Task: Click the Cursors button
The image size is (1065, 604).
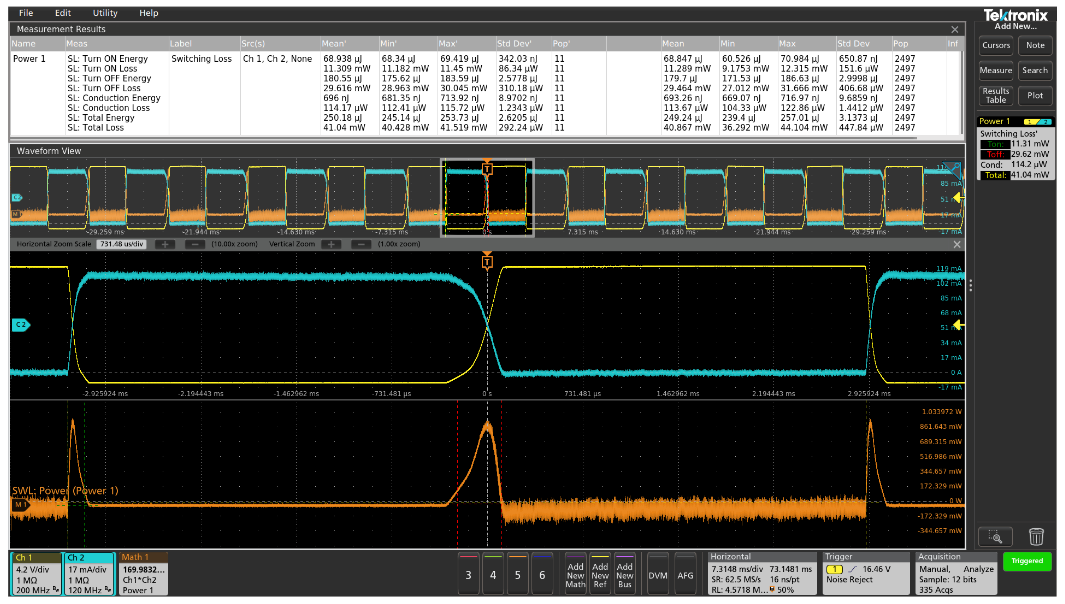Action: tap(996, 45)
